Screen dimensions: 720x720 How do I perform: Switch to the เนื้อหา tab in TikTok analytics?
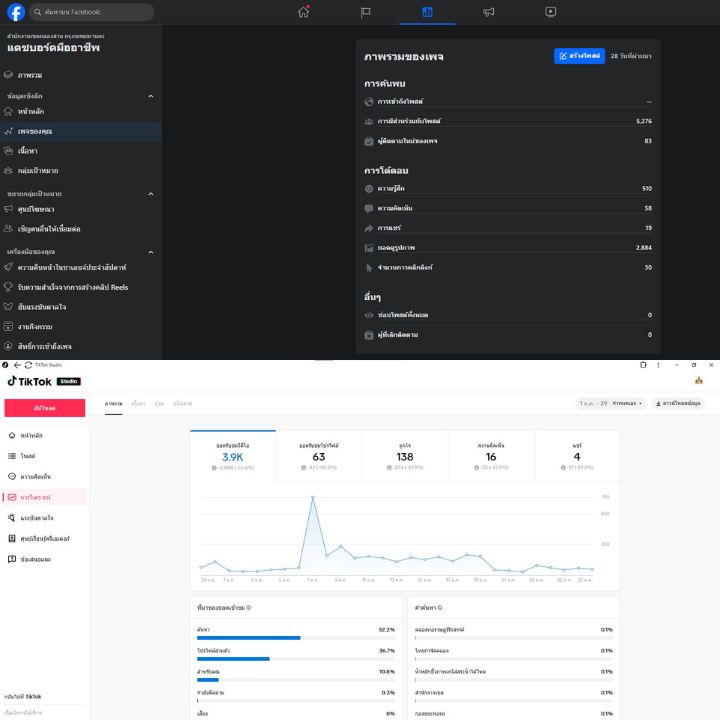(139, 403)
